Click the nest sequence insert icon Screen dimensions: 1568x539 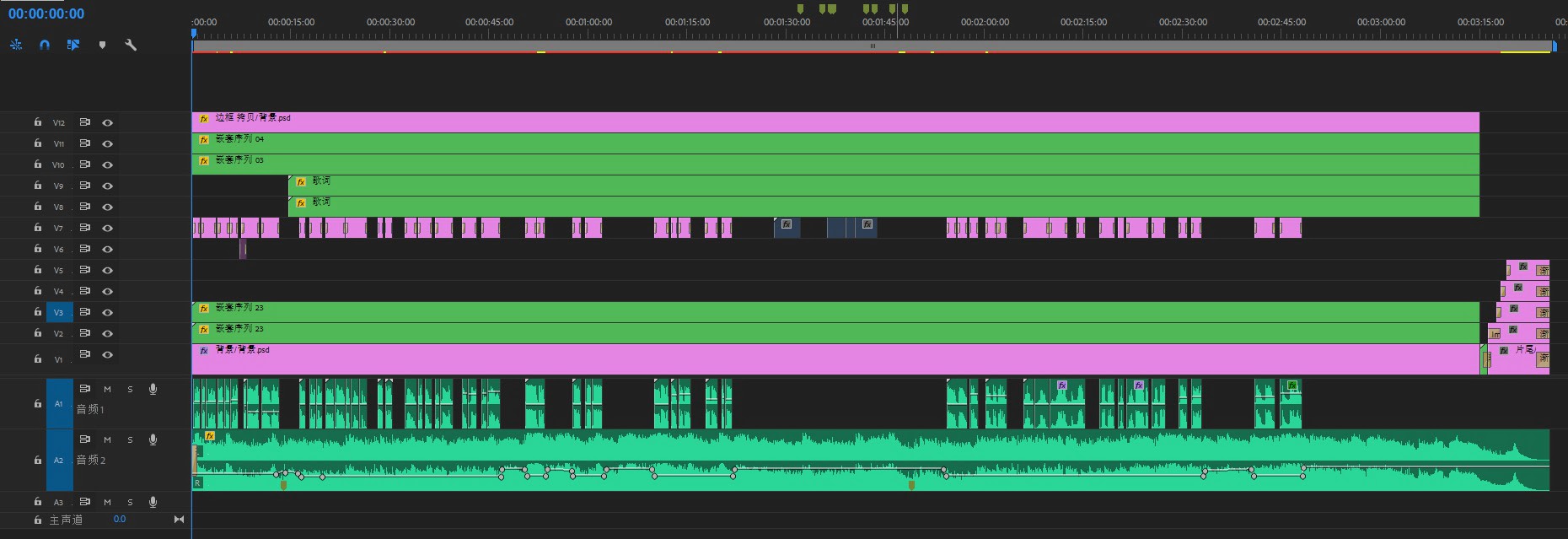pyautogui.click(x=16, y=45)
